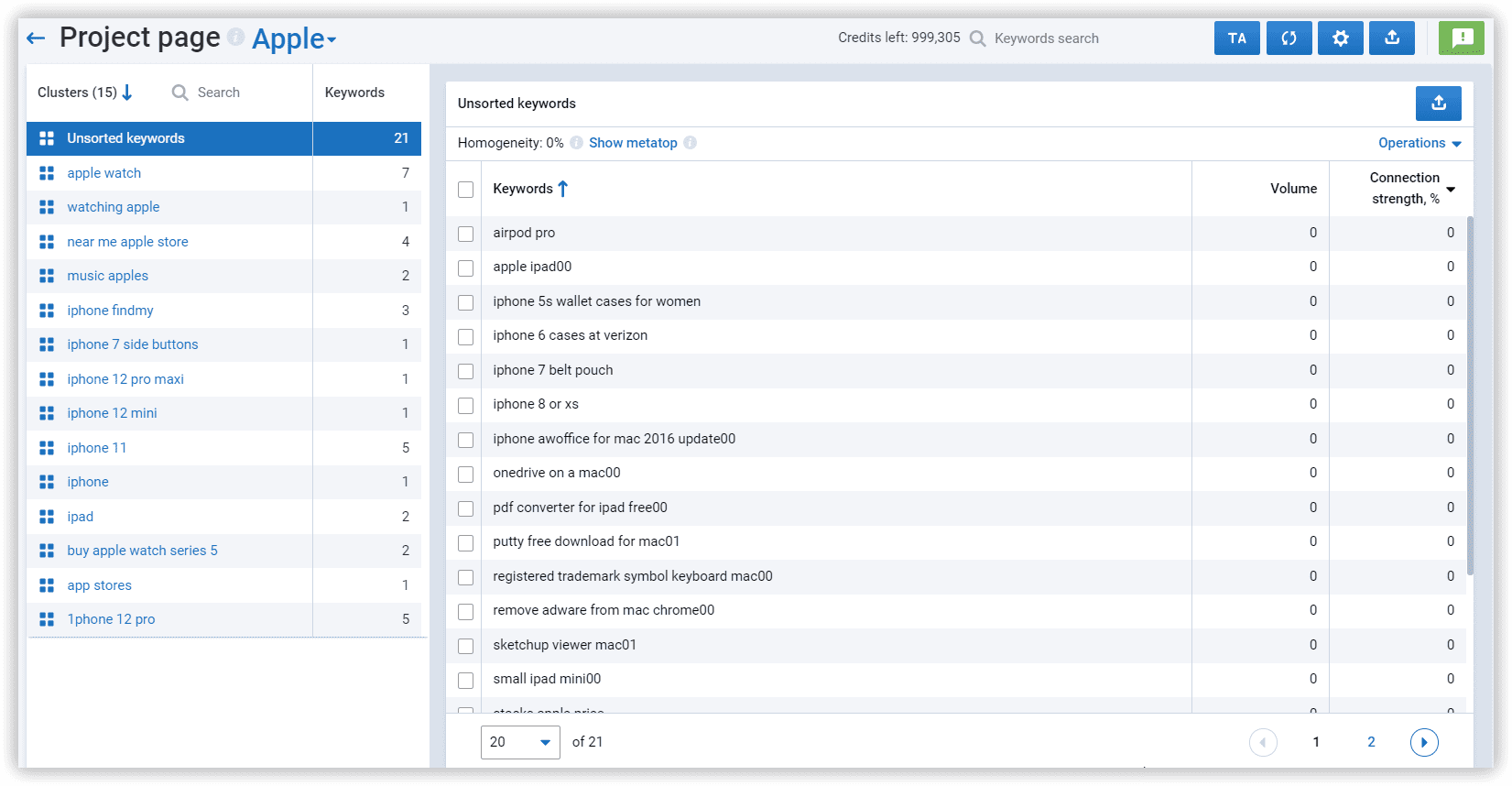Open the Apple project dropdown

(294, 38)
